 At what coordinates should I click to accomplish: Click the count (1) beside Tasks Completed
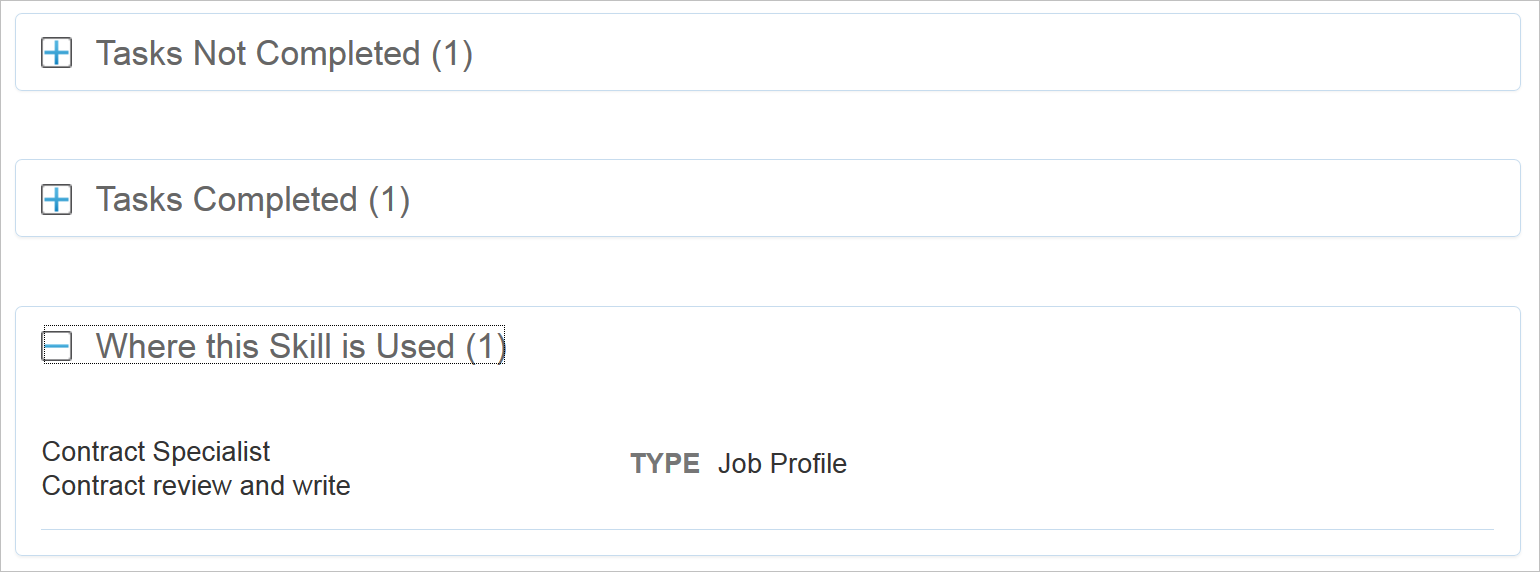(390, 200)
